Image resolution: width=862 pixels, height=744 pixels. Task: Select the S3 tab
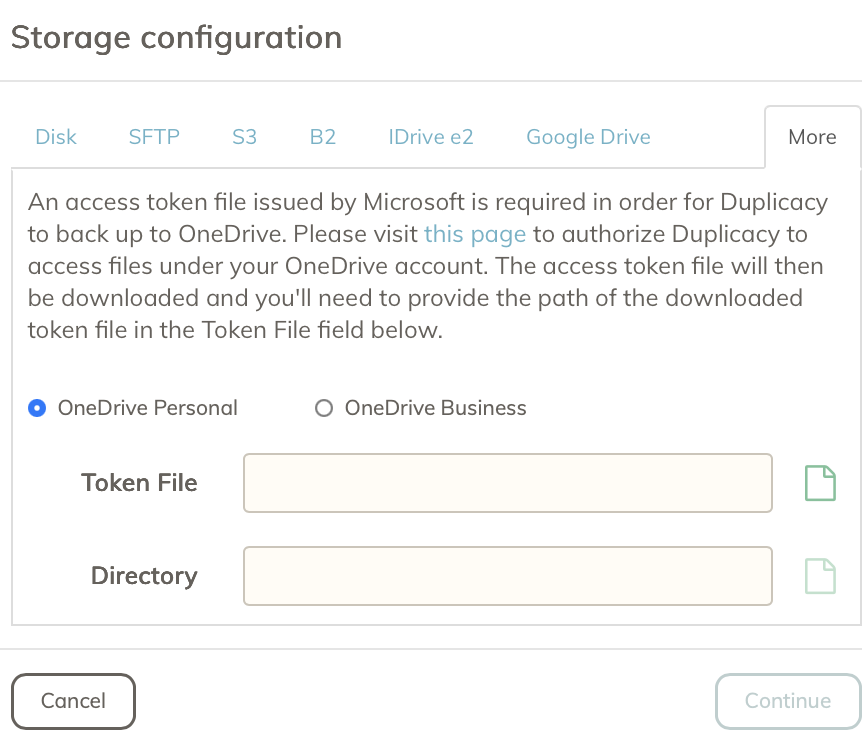244,137
